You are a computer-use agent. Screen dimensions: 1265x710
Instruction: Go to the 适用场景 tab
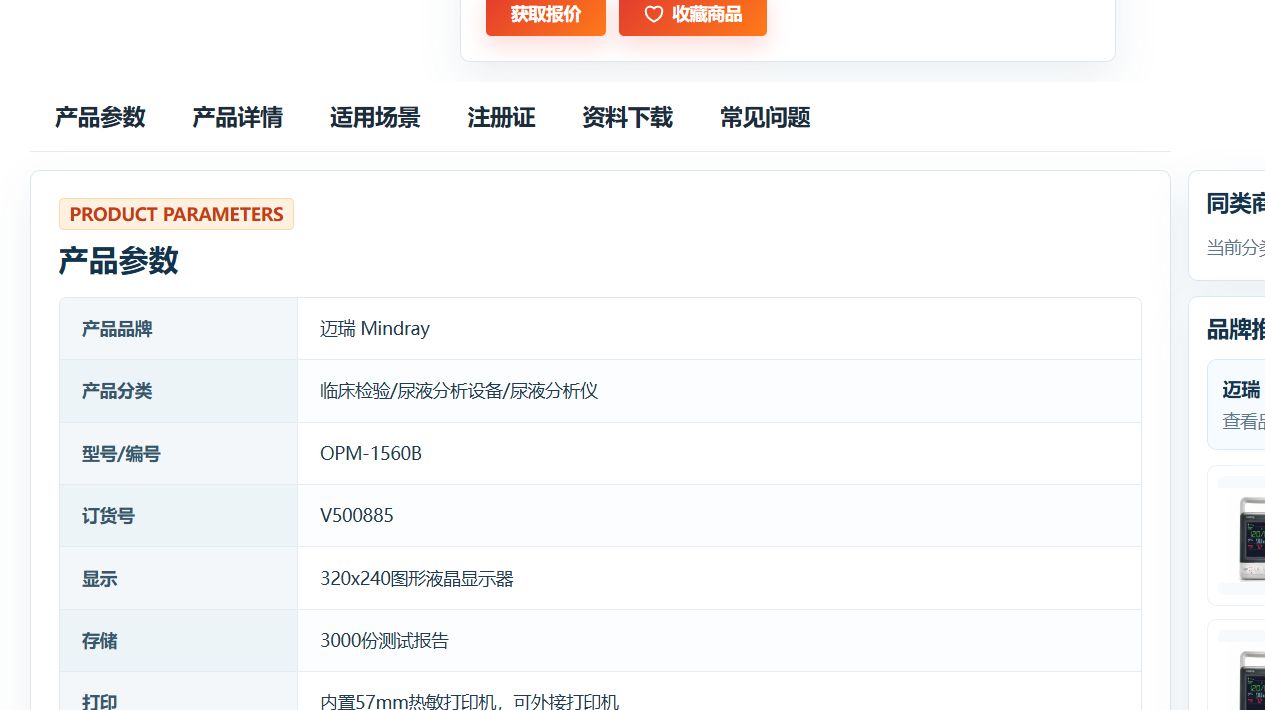(x=375, y=117)
